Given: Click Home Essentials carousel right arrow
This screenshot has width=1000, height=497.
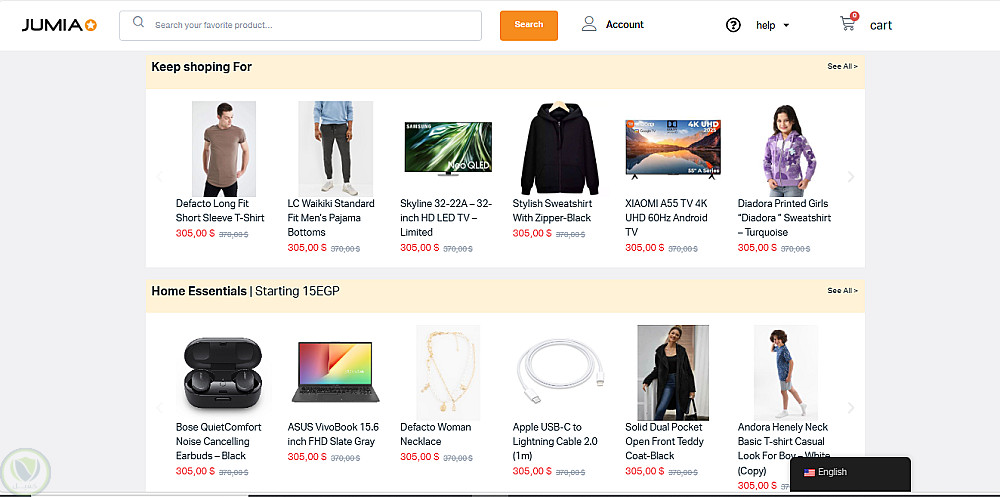Looking at the screenshot, I should (x=851, y=408).
